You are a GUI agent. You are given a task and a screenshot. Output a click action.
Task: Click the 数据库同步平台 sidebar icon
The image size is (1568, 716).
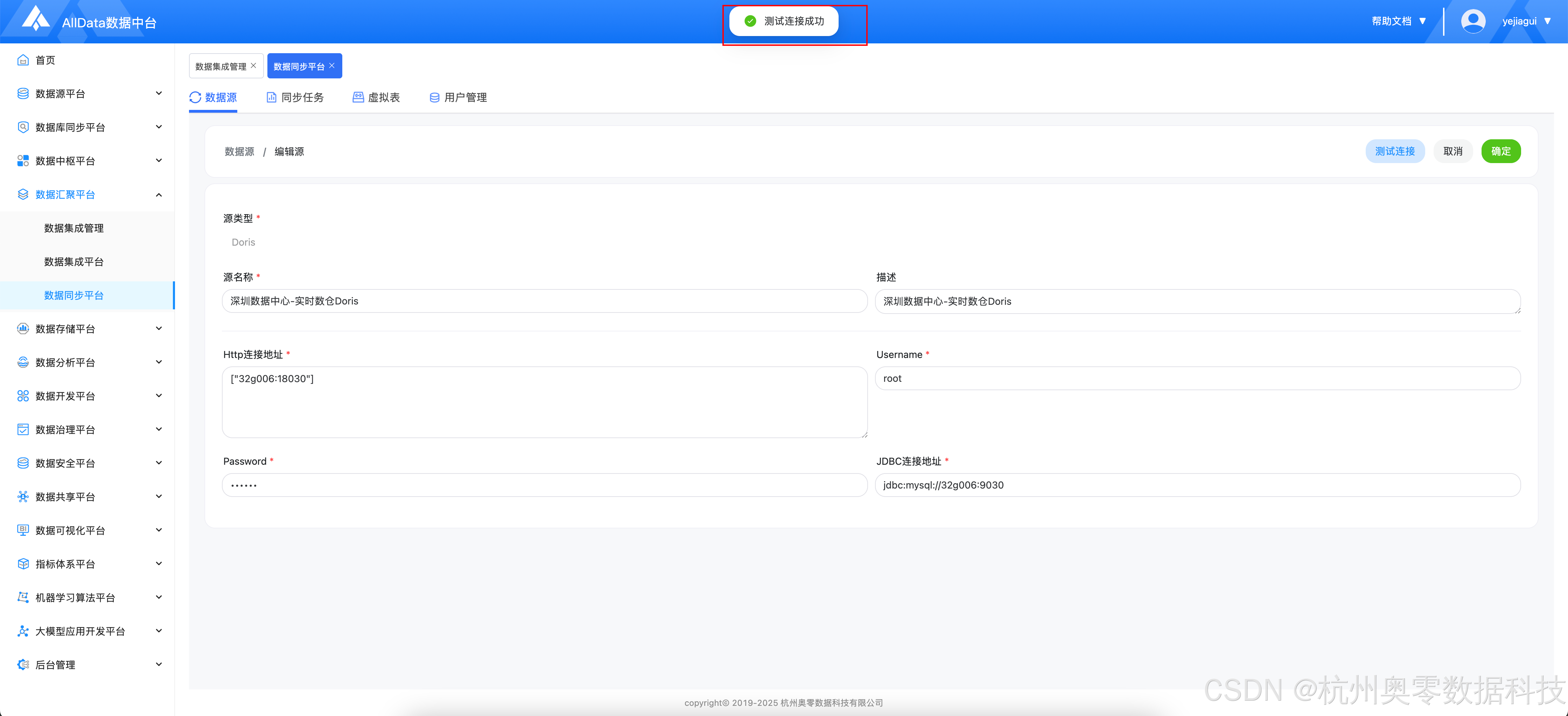pyautogui.click(x=23, y=127)
